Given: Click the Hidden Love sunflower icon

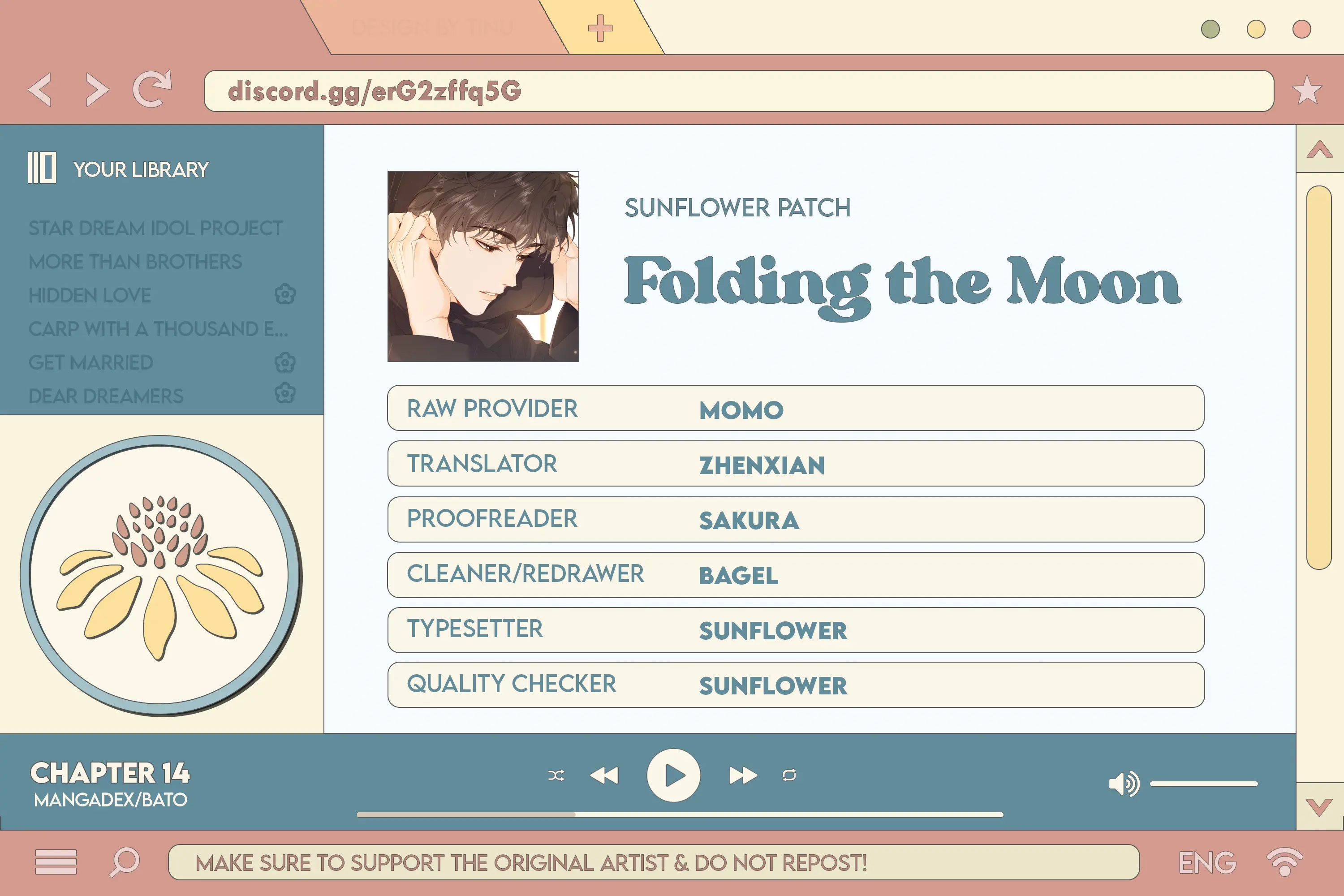Looking at the screenshot, I should [284, 294].
